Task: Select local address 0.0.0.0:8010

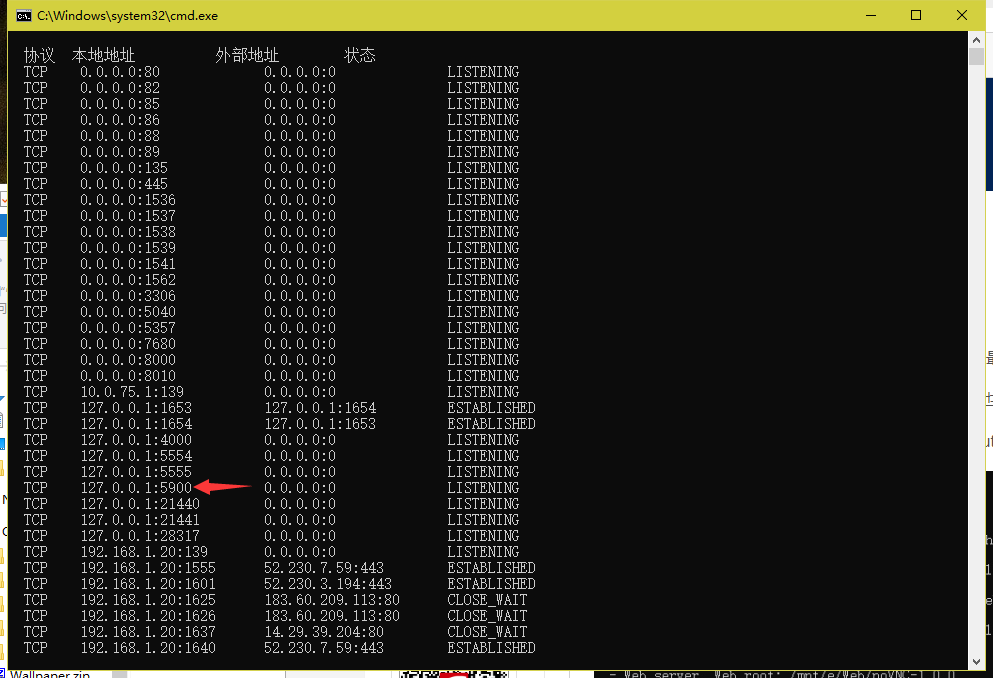Action: pyautogui.click(x=128, y=375)
